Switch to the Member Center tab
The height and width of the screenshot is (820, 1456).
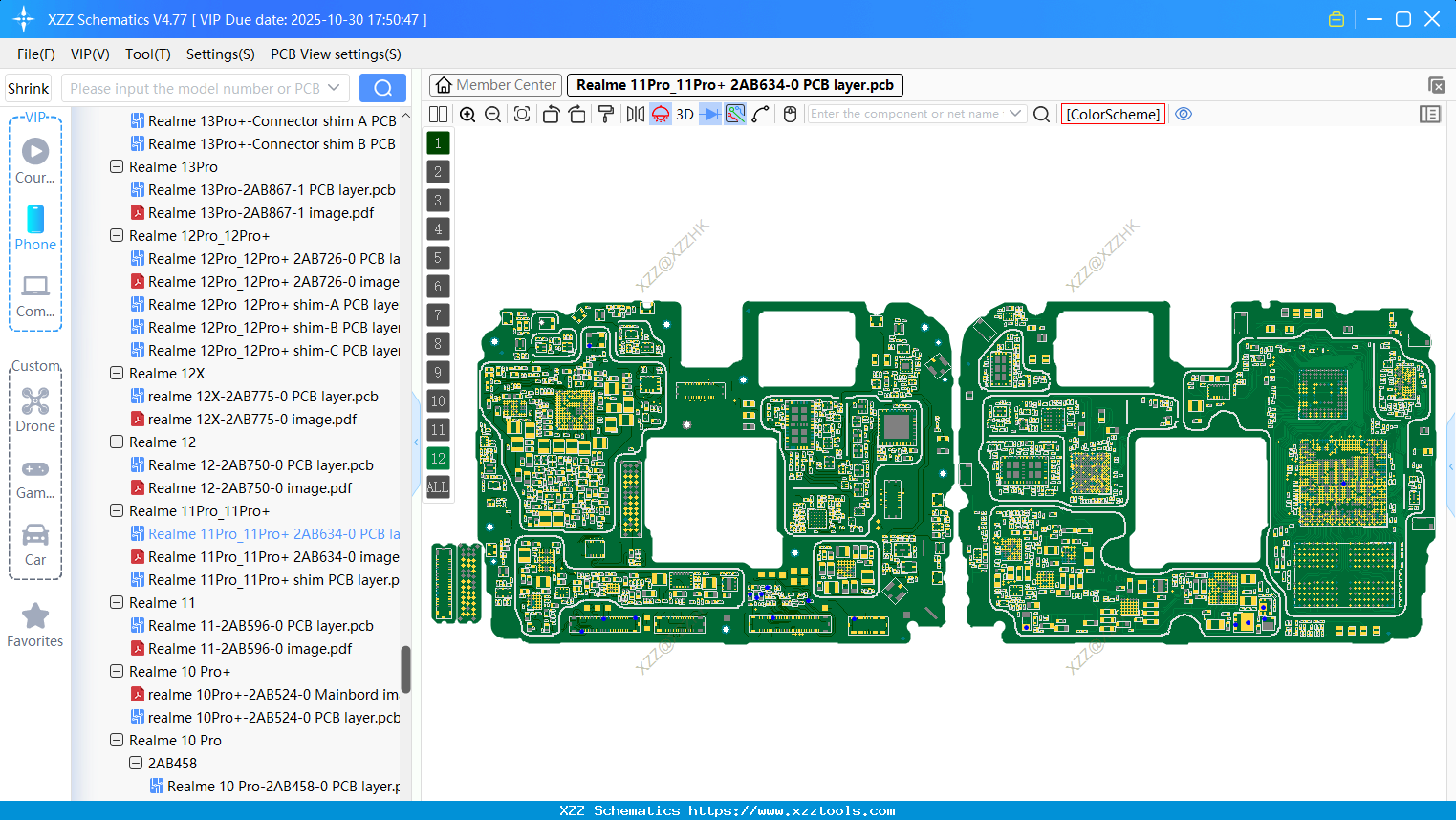point(495,85)
